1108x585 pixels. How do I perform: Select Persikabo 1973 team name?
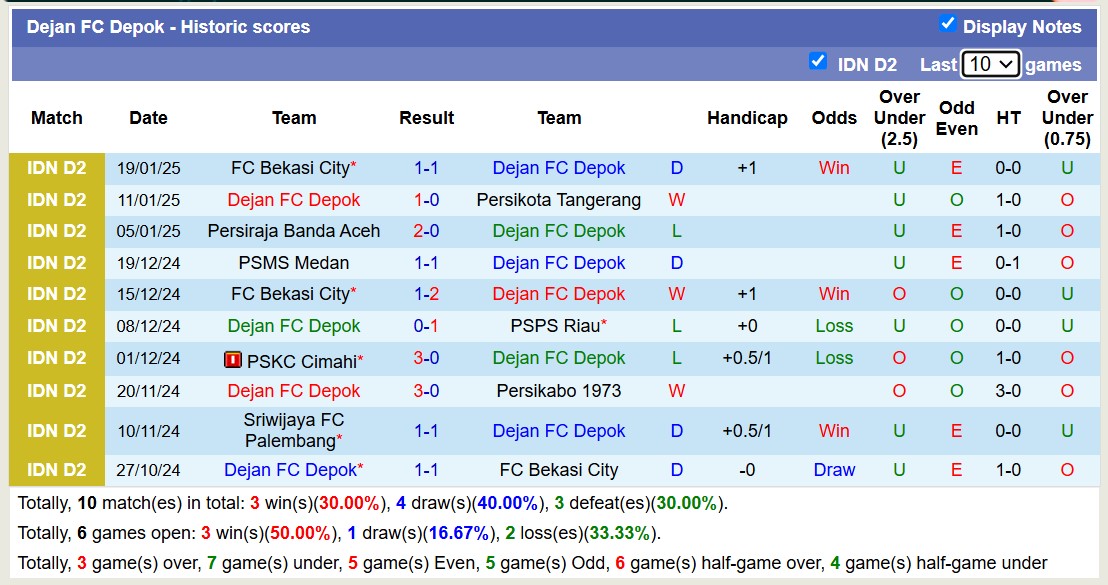(558, 391)
